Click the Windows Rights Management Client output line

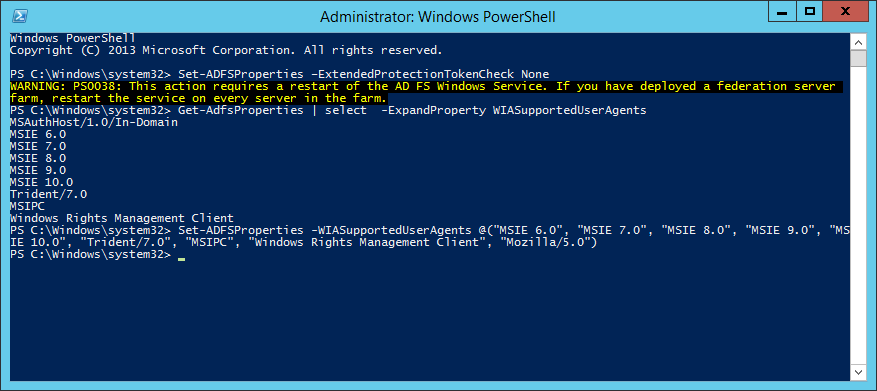coord(122,218)
